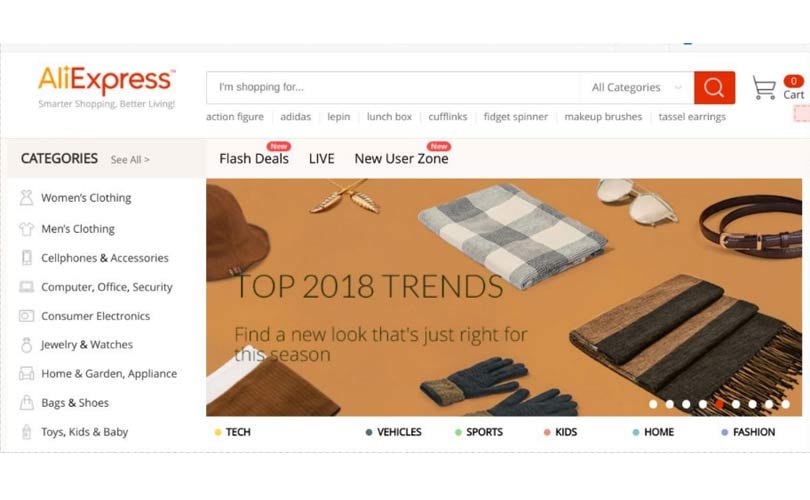Open the New User Zone tab
The height and width of the screenshot is (500, 810).
(x=401, y=159)
